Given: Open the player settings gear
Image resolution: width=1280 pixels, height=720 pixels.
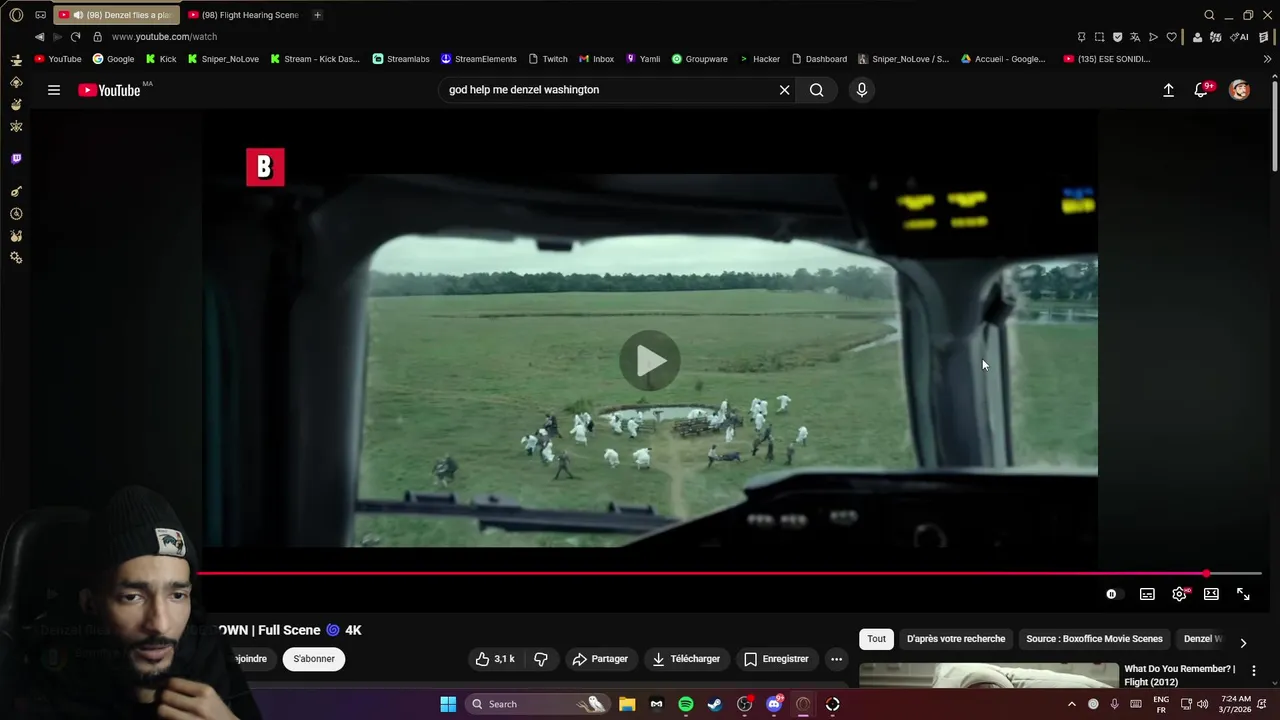Looking at the screenshot, I should click(1179, 594).
